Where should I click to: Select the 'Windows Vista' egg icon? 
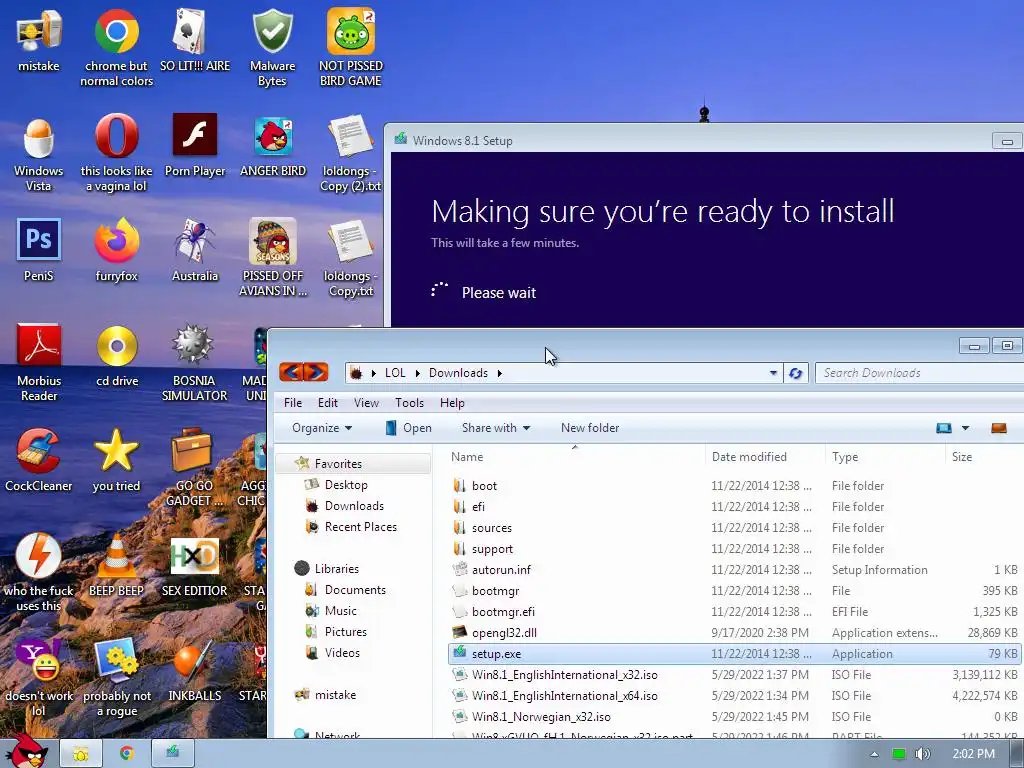[39, 154]
